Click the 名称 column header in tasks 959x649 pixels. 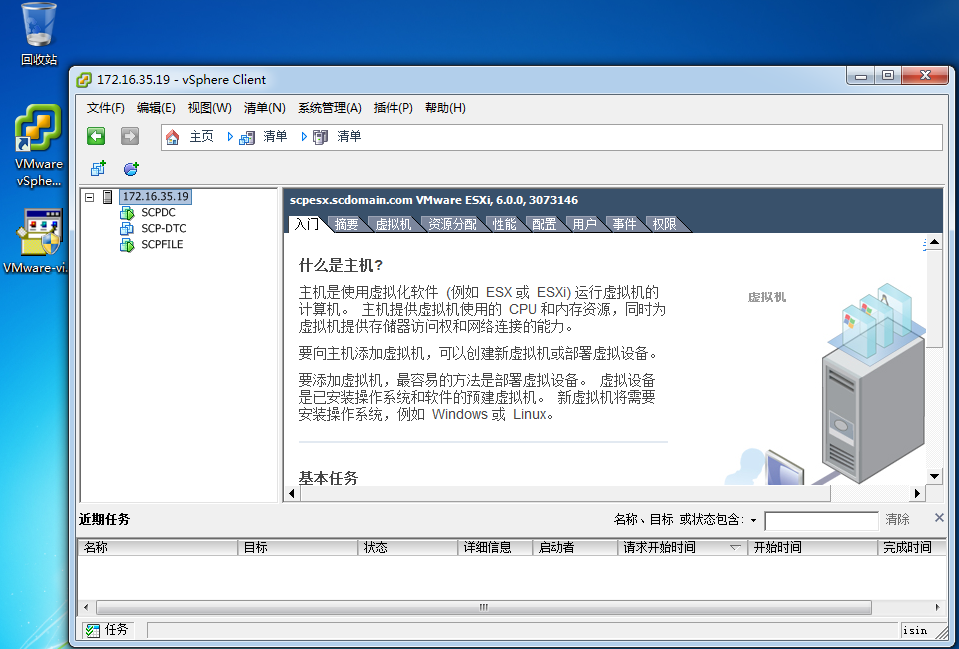click(x=158, y=547)
